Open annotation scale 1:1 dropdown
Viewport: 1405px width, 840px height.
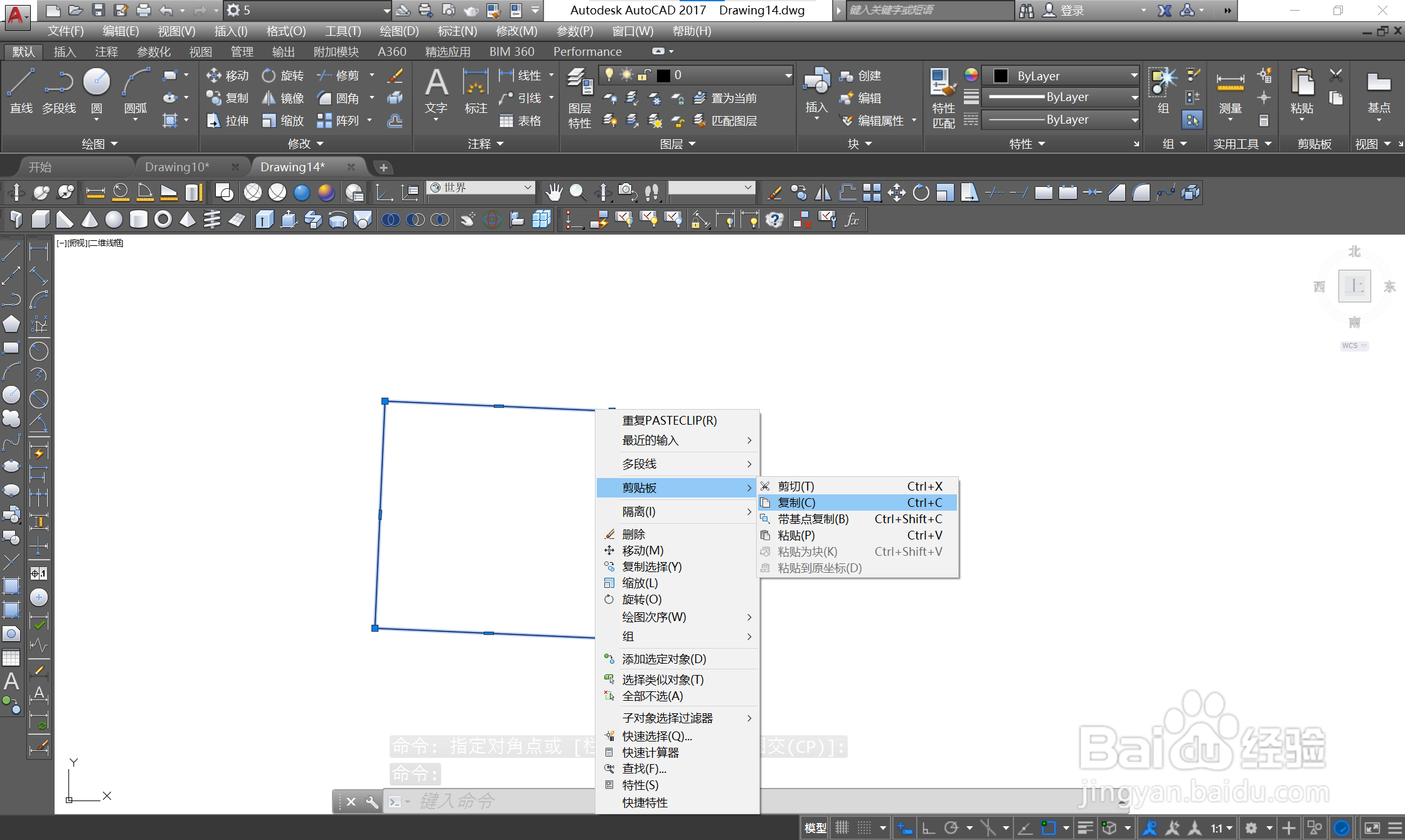tap(1222, 828)
